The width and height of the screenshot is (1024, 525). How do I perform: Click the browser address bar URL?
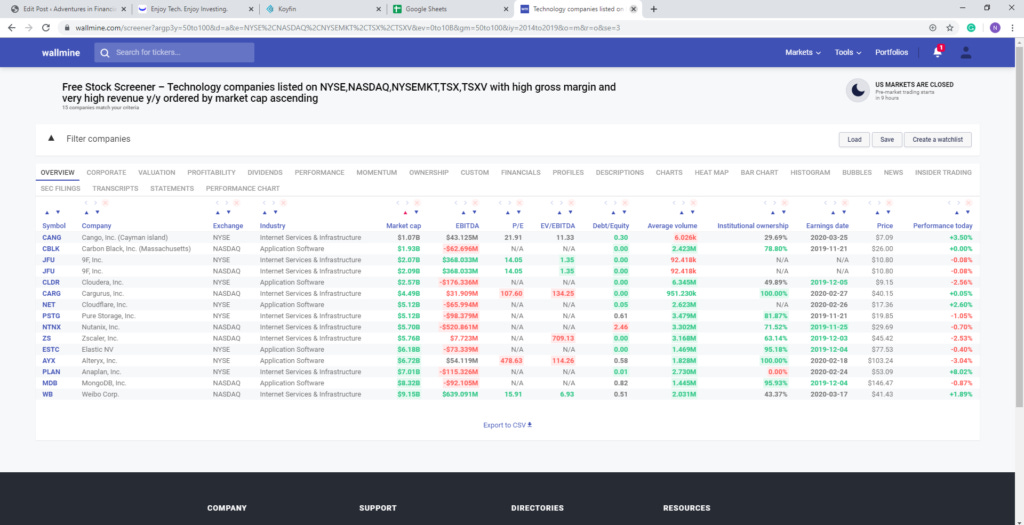[x=348, y=28]
